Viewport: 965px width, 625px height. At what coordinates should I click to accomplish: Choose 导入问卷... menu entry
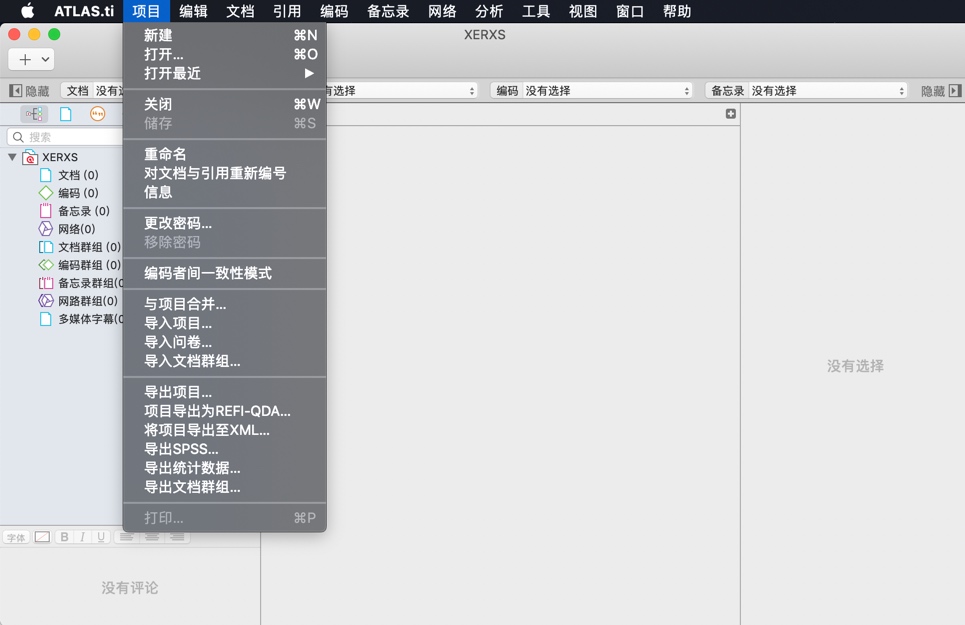225,341
